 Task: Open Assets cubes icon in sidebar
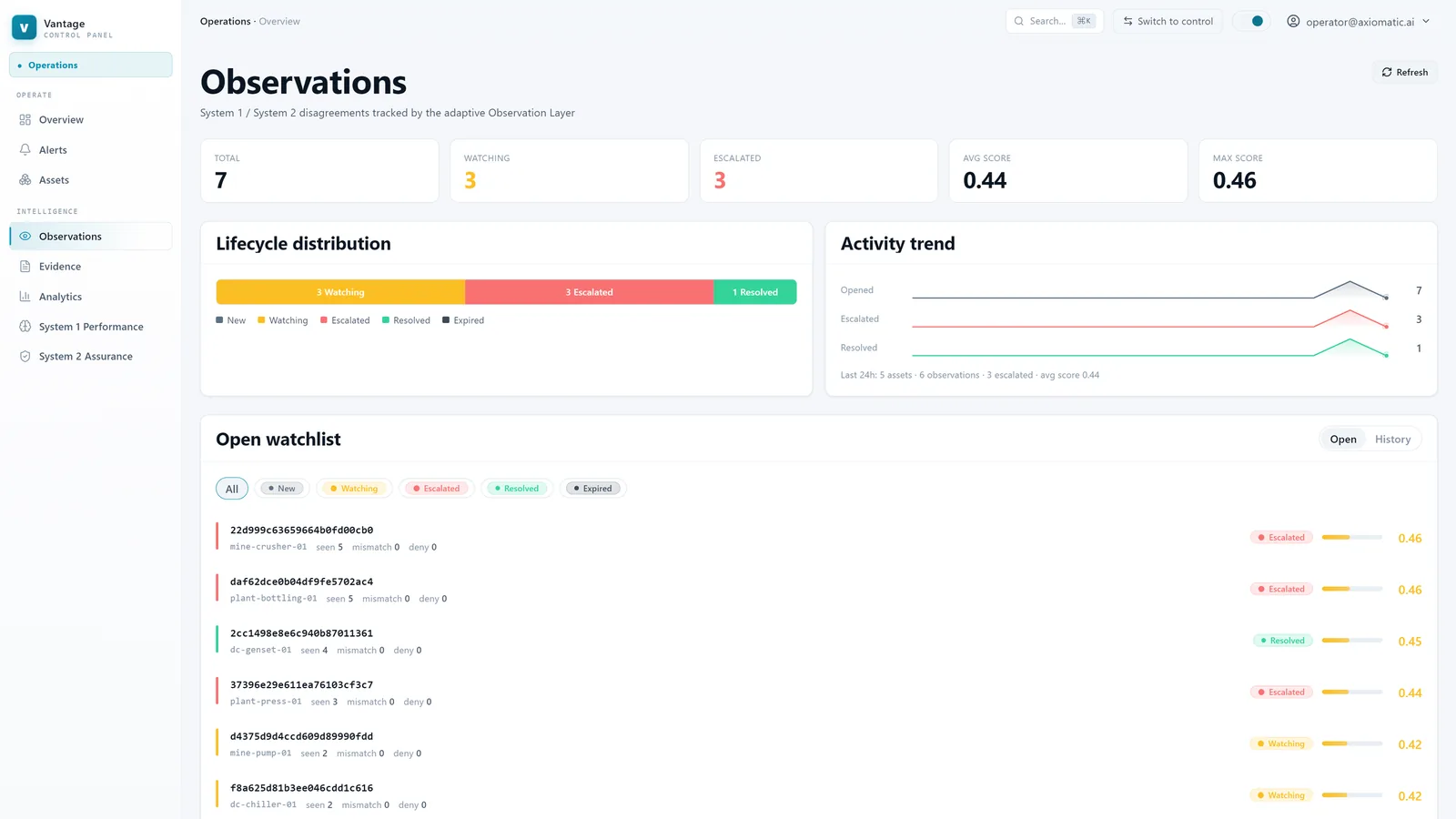[25, 180]
